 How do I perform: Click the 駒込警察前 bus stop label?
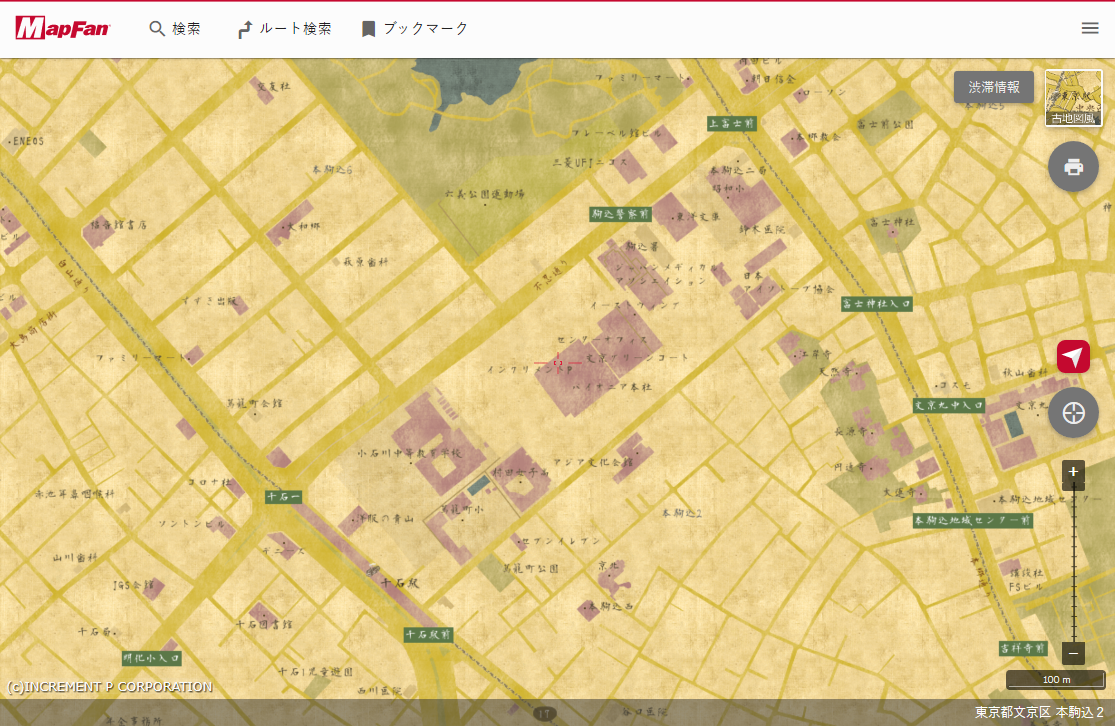(620, 214)
